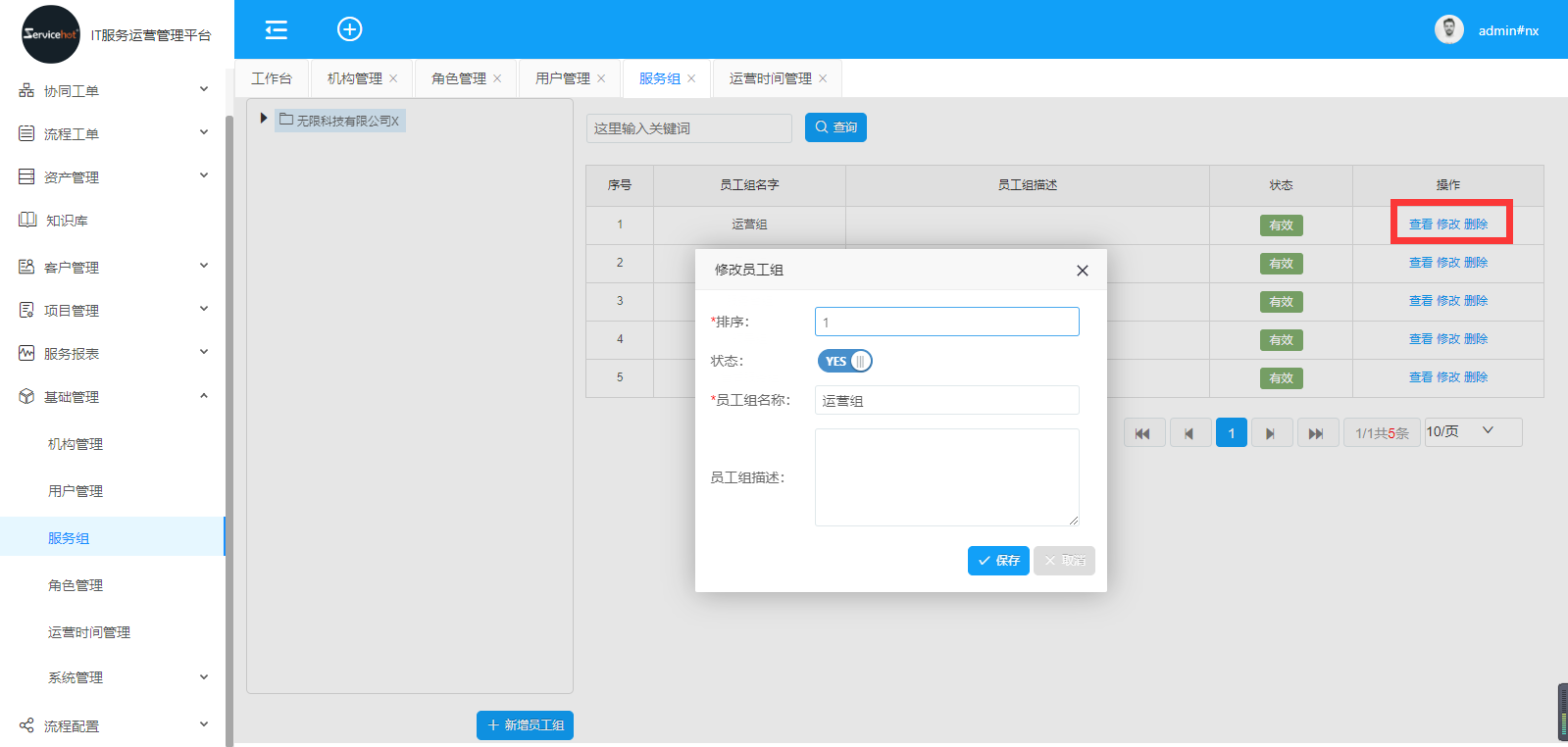Click the 保存 button in dialog
The height and width of the screenshot is (747, 1568).
997,561
